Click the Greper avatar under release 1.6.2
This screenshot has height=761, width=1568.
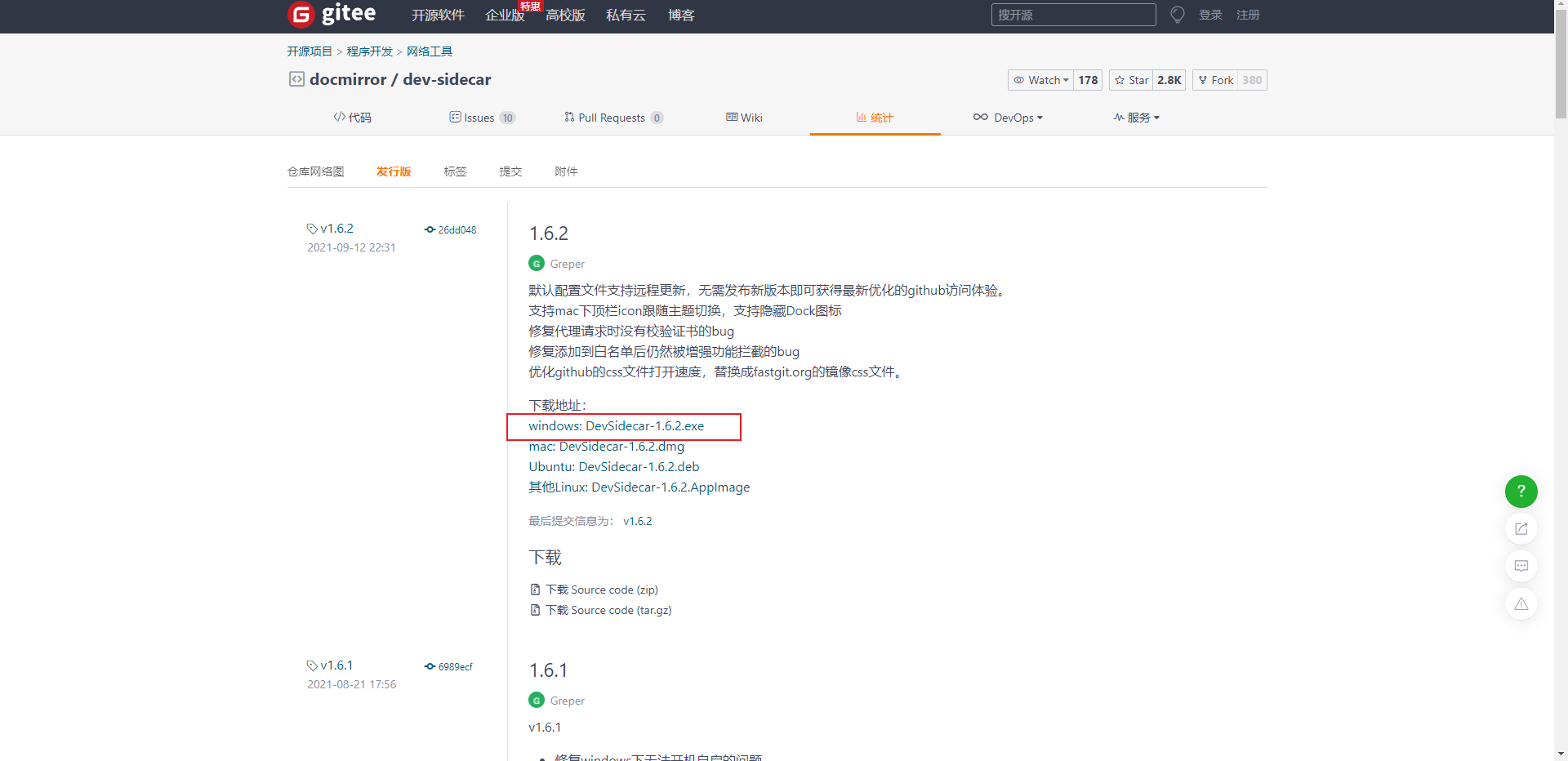537,264
